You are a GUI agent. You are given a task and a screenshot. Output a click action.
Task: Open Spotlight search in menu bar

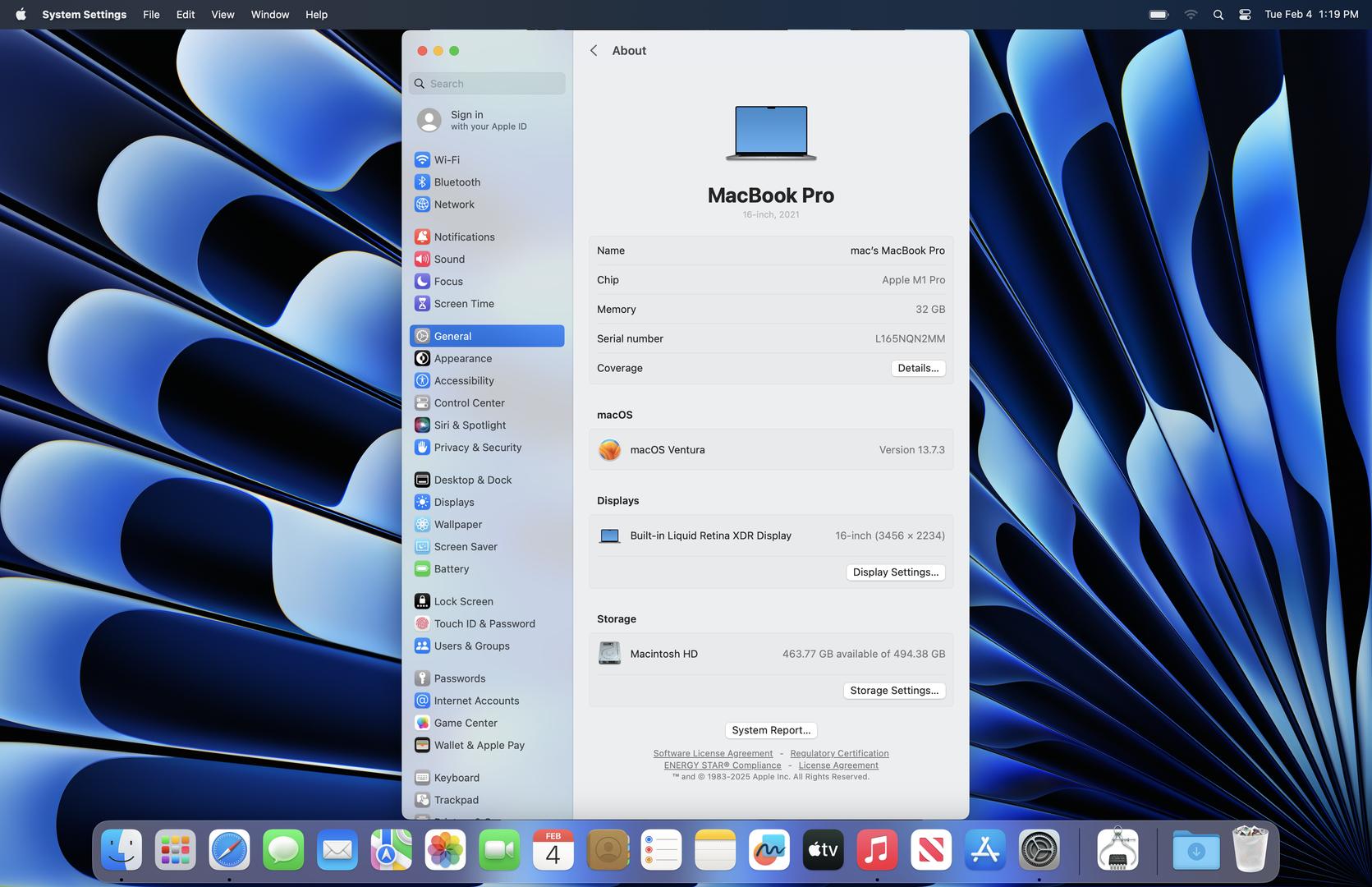[x=1218, y=14]
